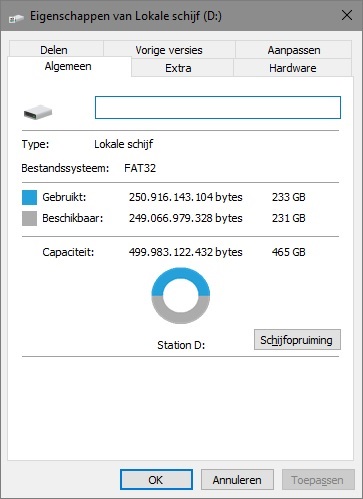Open the Hardware tab
Viewport: 363px width, 499px height.
pos(292,68)
